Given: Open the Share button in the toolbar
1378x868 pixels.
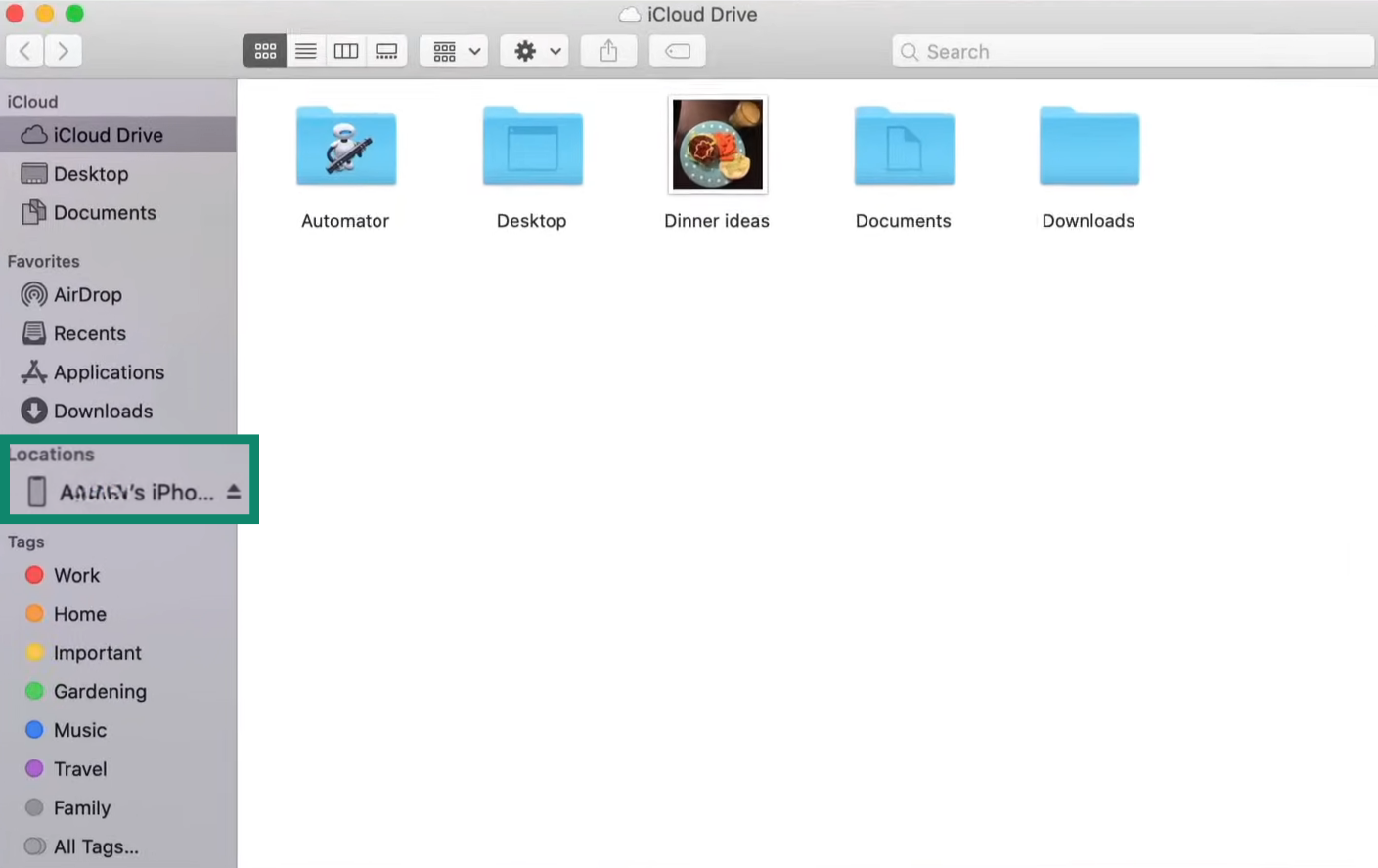Looking at the screenshot, I should [x=608, y=51].
